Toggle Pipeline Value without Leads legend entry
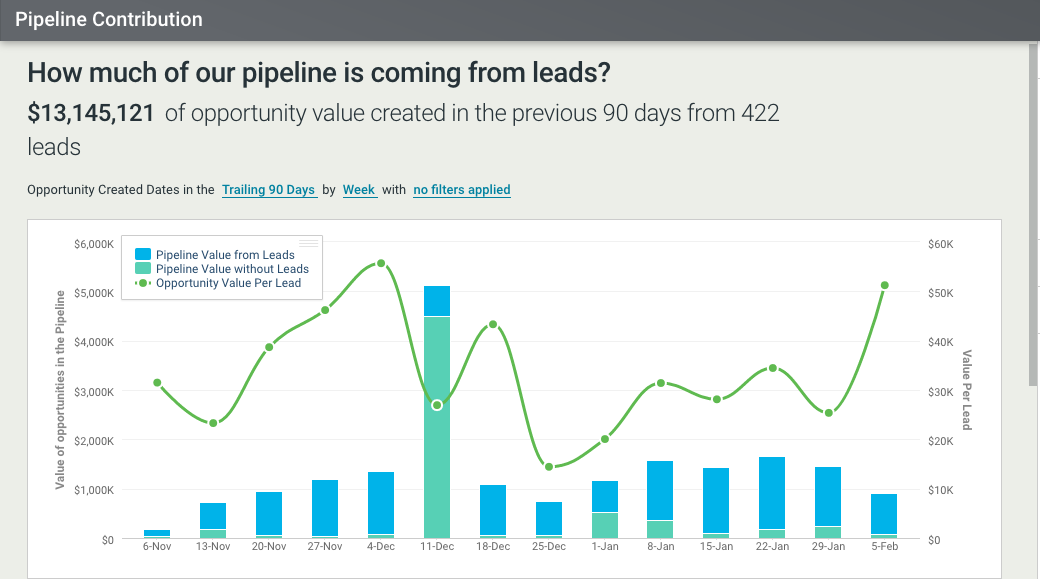Image resolution: width=1040 pixels, height=579 pixels. point(232,269)
